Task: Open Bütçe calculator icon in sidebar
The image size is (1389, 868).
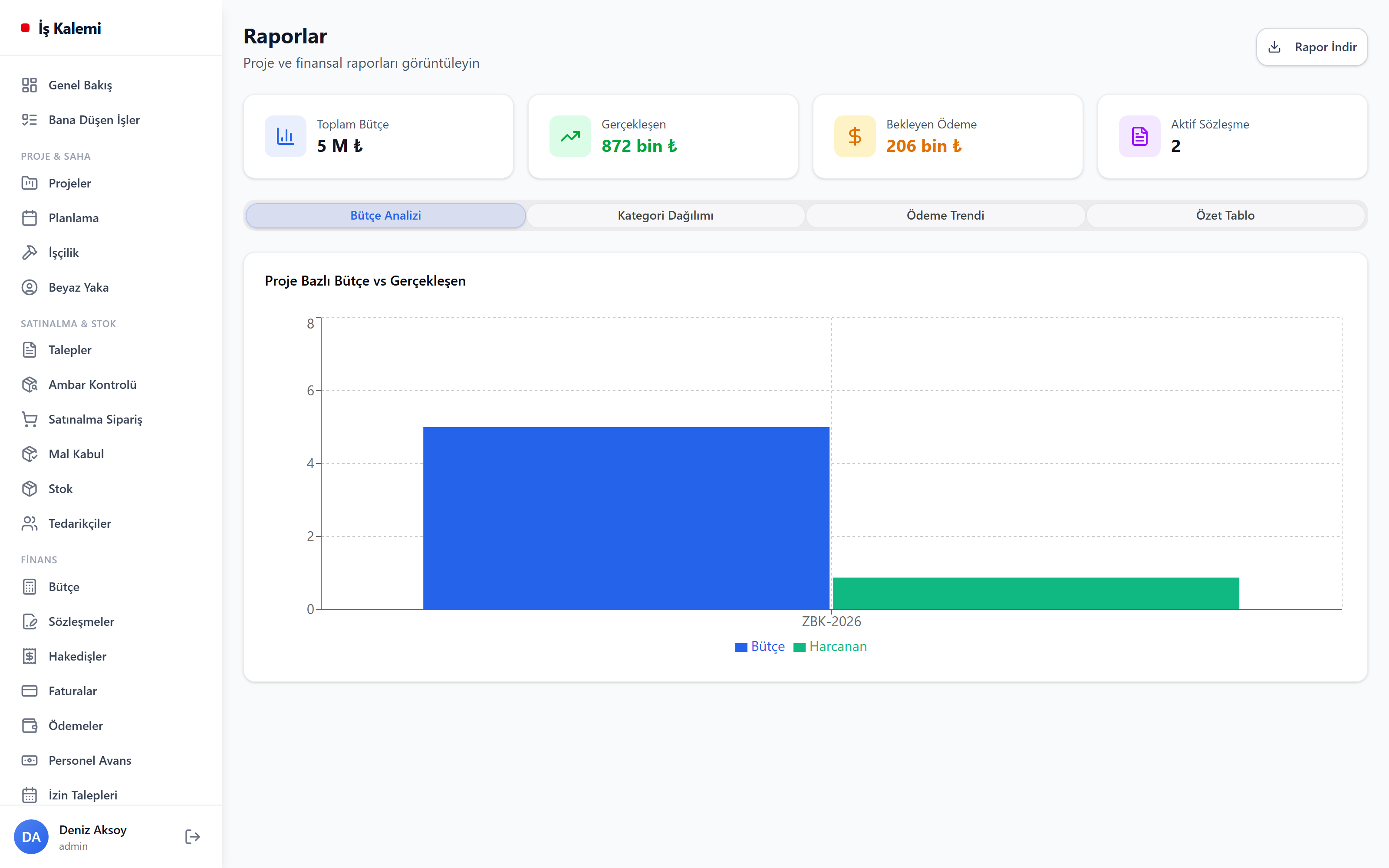Action: (29, 587)
